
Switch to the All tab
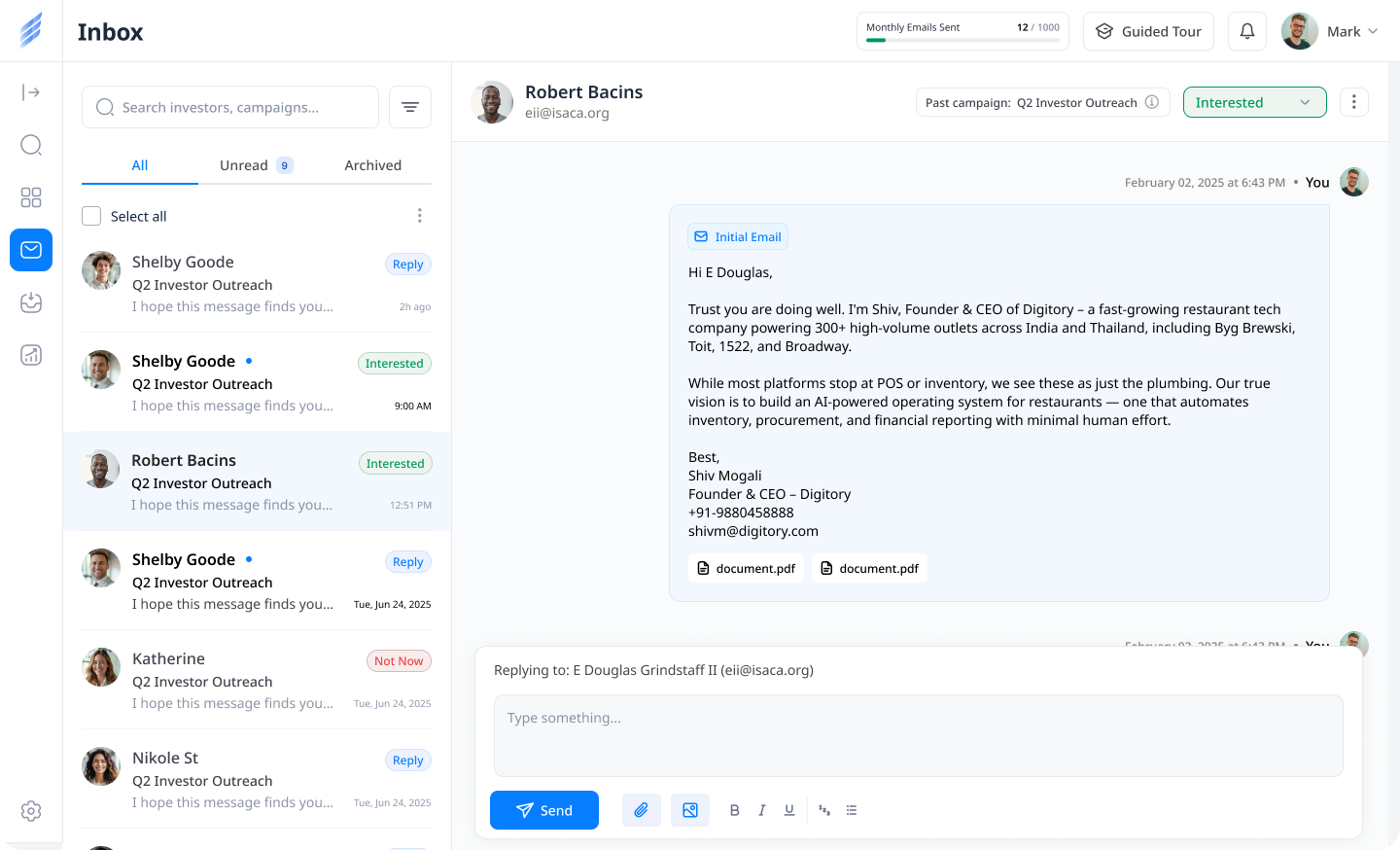[x=140, y=165]
